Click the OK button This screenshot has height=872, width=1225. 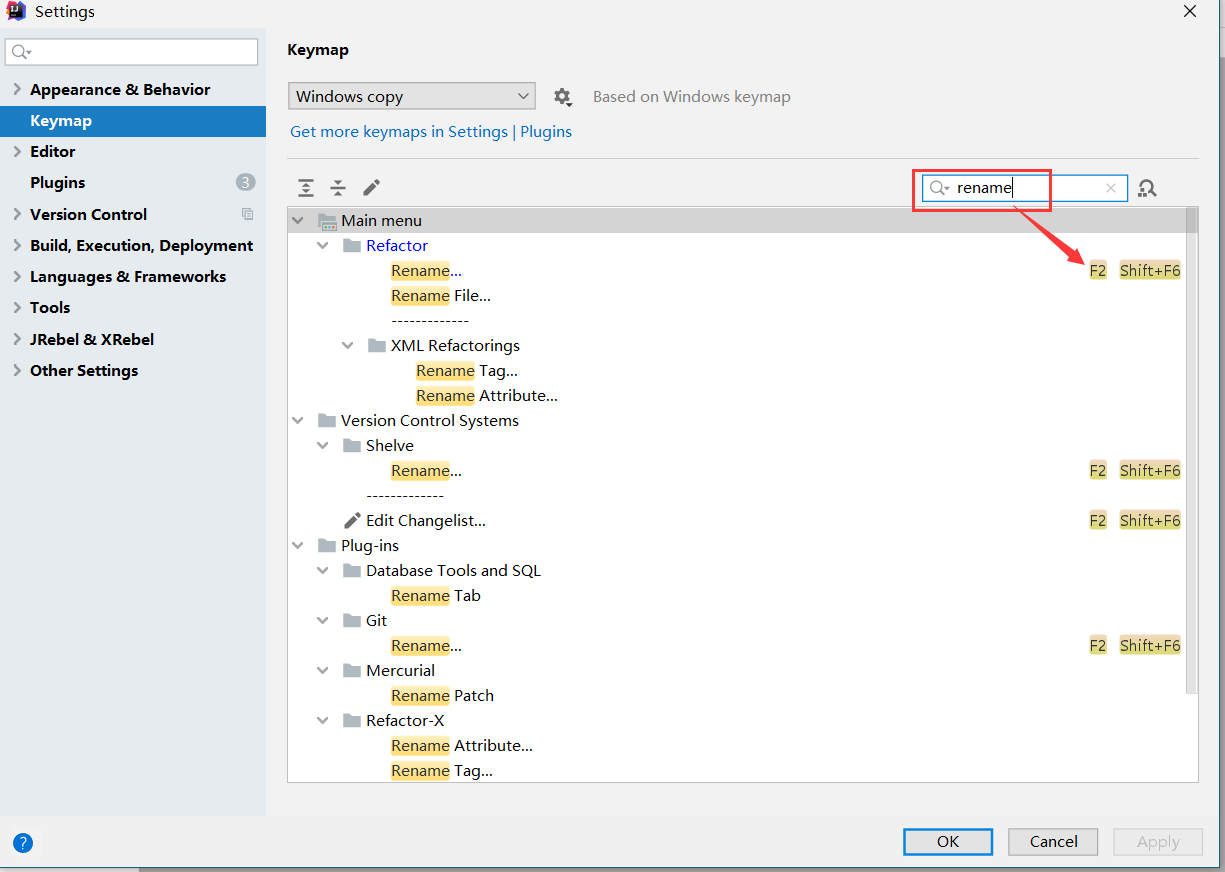(947, 842)
